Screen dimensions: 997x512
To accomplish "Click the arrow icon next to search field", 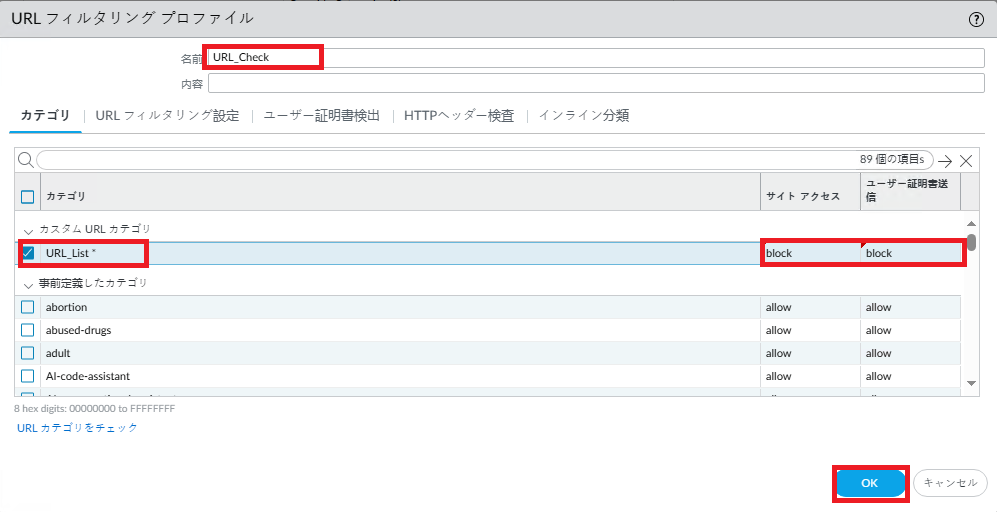I will 945,160.
